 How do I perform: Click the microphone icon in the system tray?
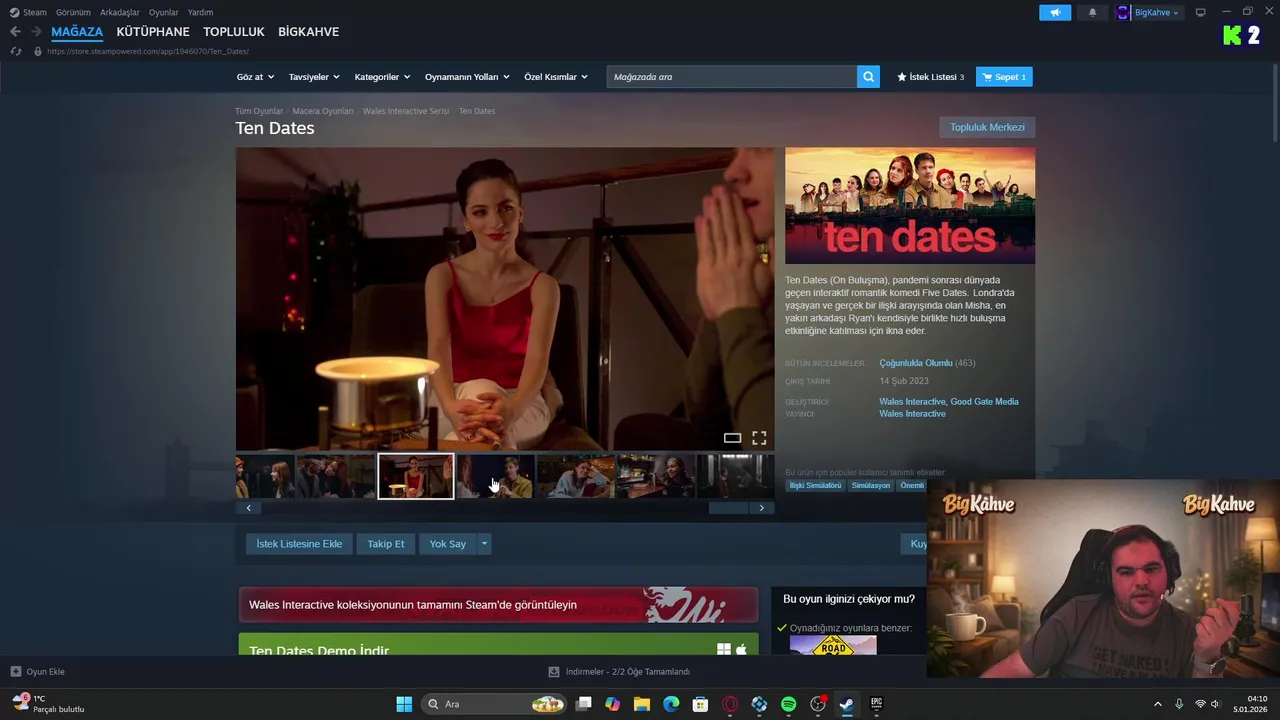click(1179, 704)
